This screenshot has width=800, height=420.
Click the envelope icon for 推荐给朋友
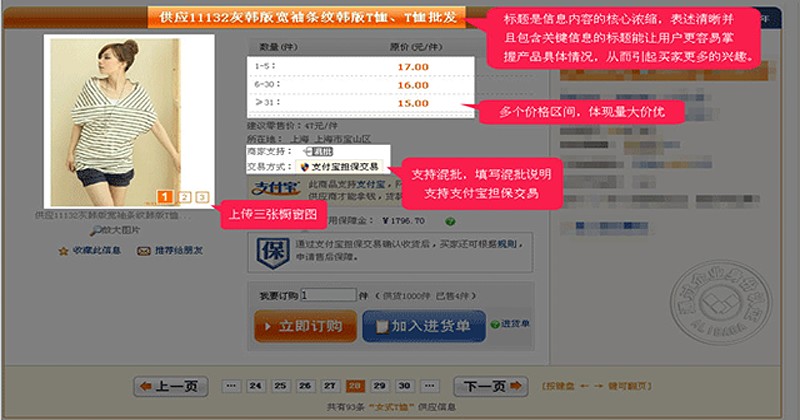143,251
